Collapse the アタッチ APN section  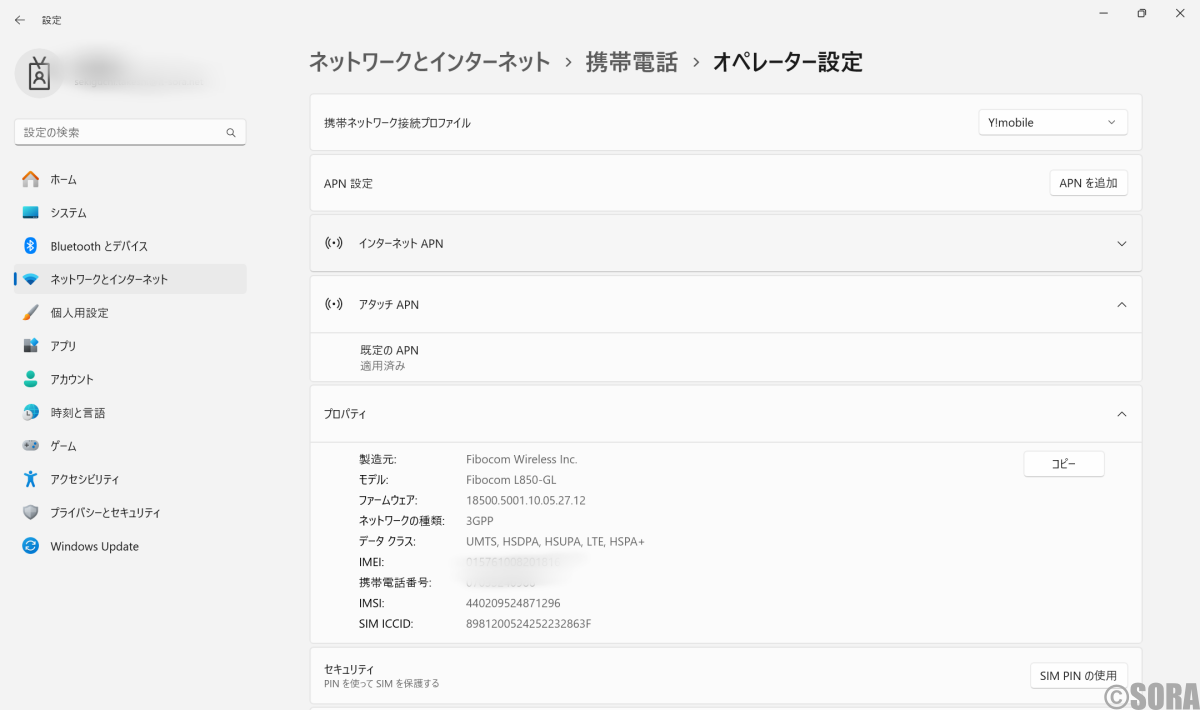pyautogui.click(x=1121, y=304)
